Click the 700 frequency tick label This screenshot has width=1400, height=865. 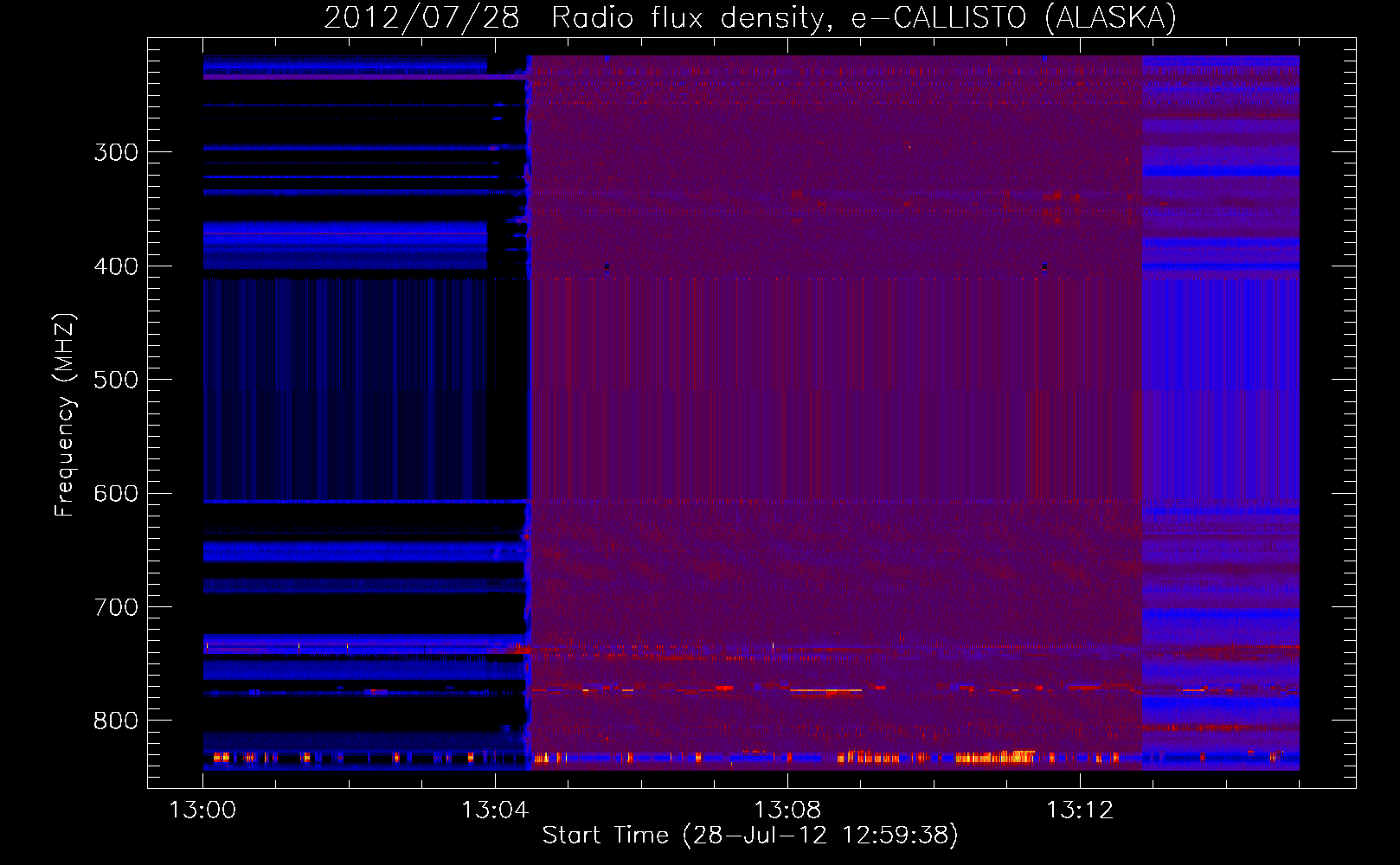116,607
